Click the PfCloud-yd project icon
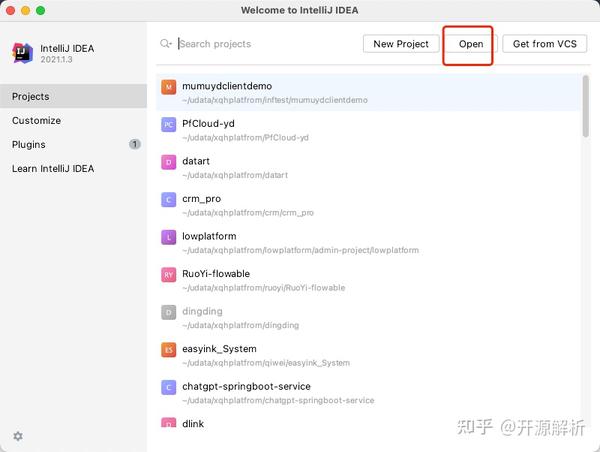Screen dimensions: 600x452 coord(169,125)
